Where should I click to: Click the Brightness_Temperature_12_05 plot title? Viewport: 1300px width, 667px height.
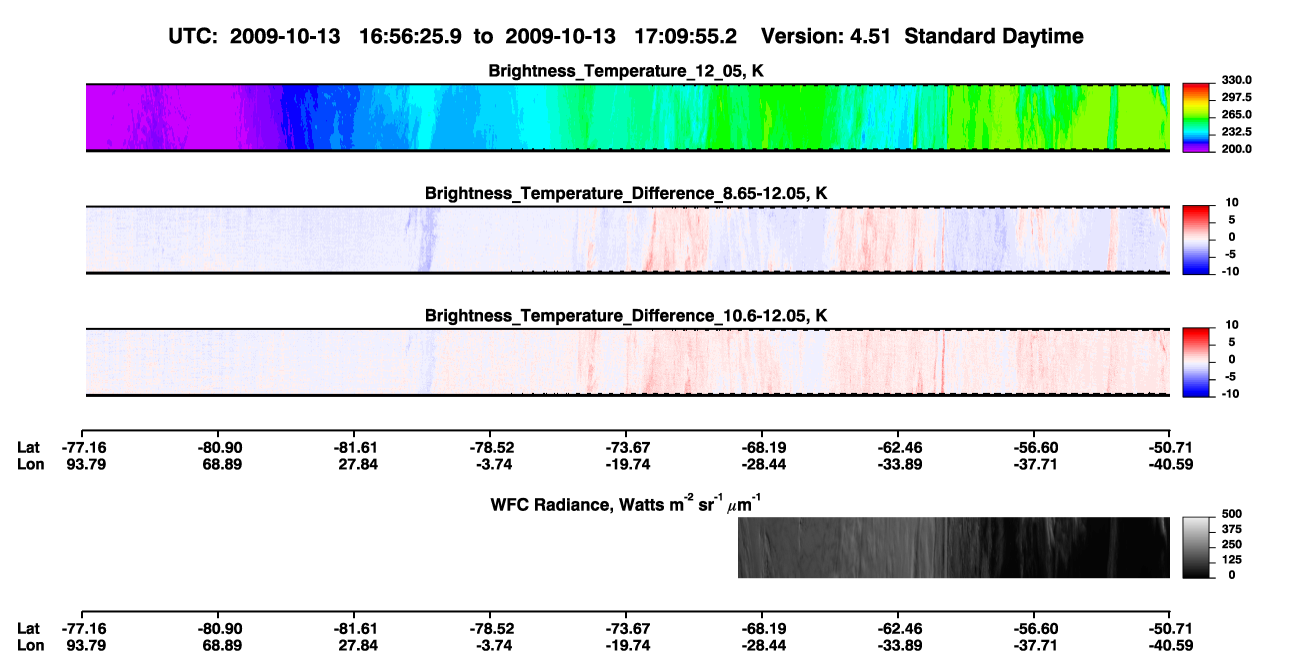pos(626,71)
